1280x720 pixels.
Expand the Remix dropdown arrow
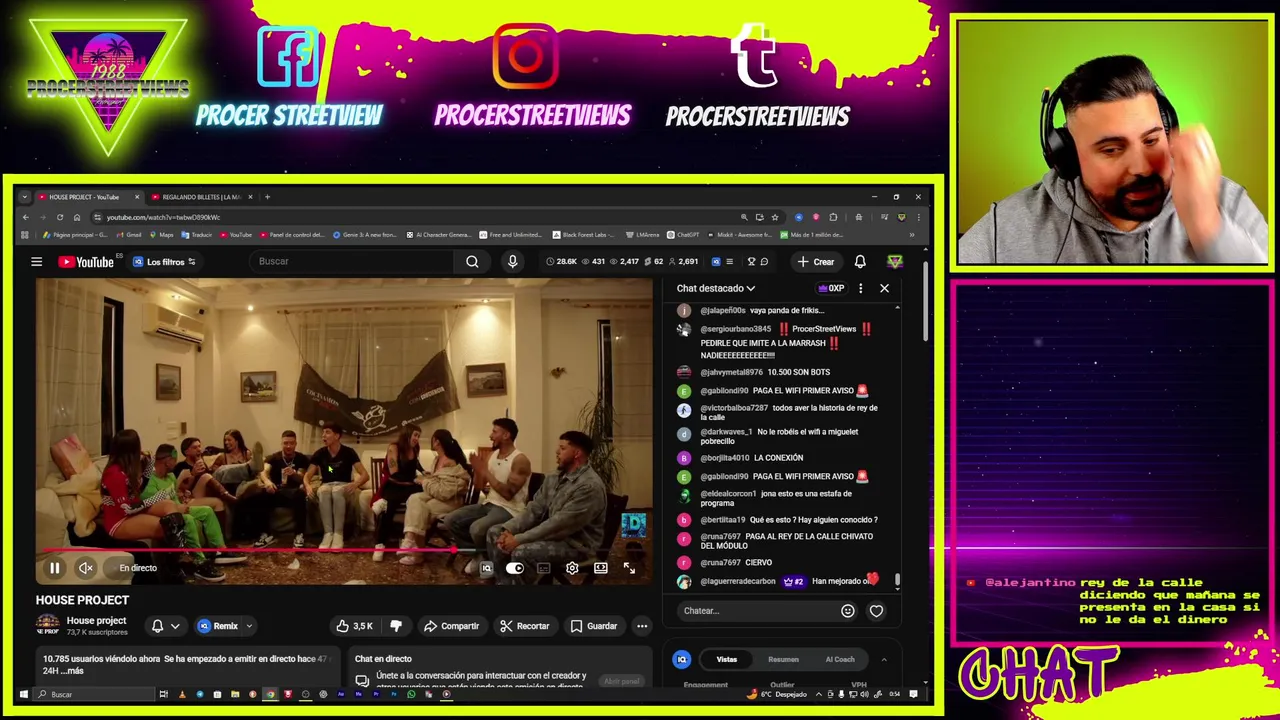pyautogui.click(x=249, y=626)
